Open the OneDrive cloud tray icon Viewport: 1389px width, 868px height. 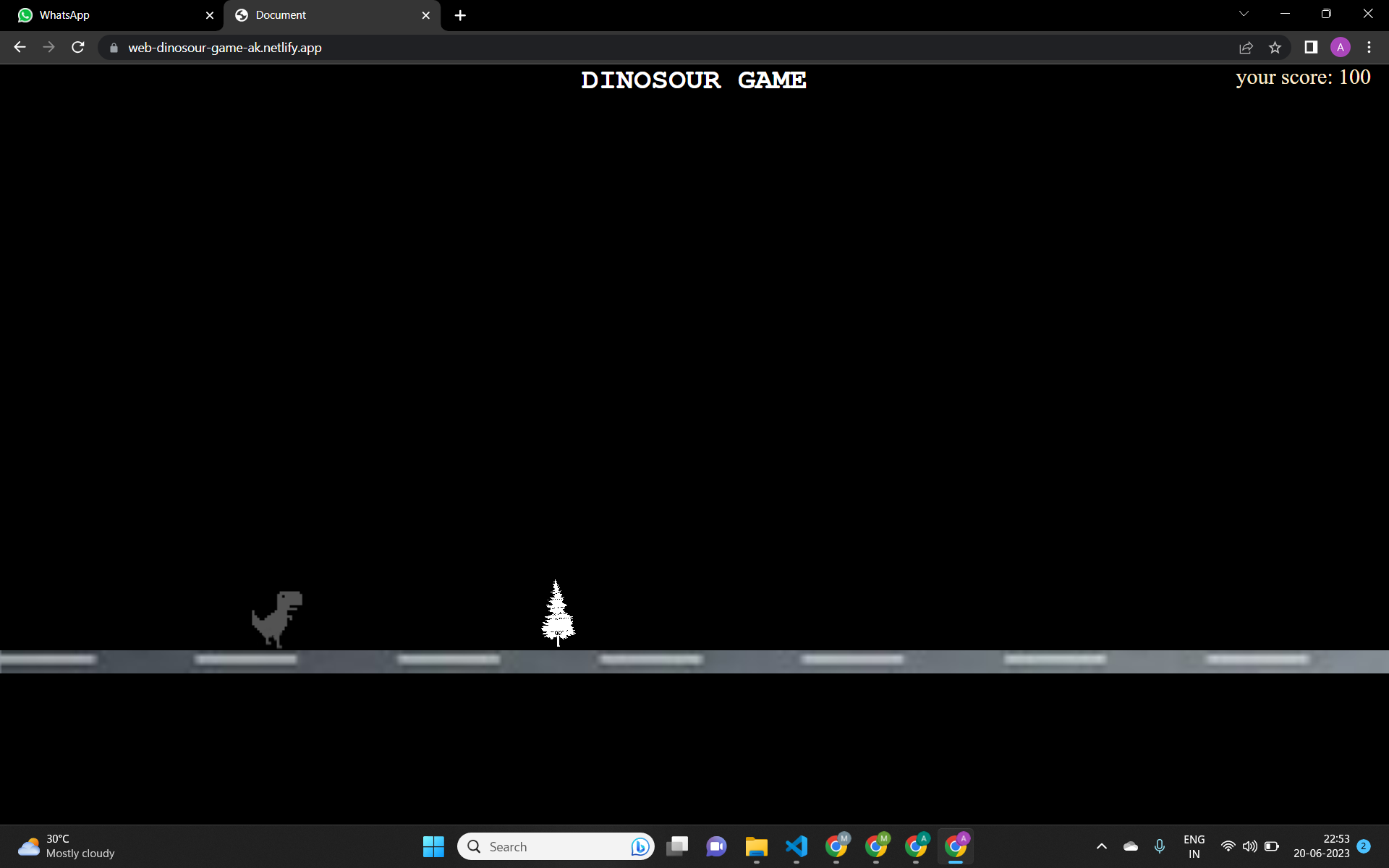pyautogui.click(x=1131, y=846)
